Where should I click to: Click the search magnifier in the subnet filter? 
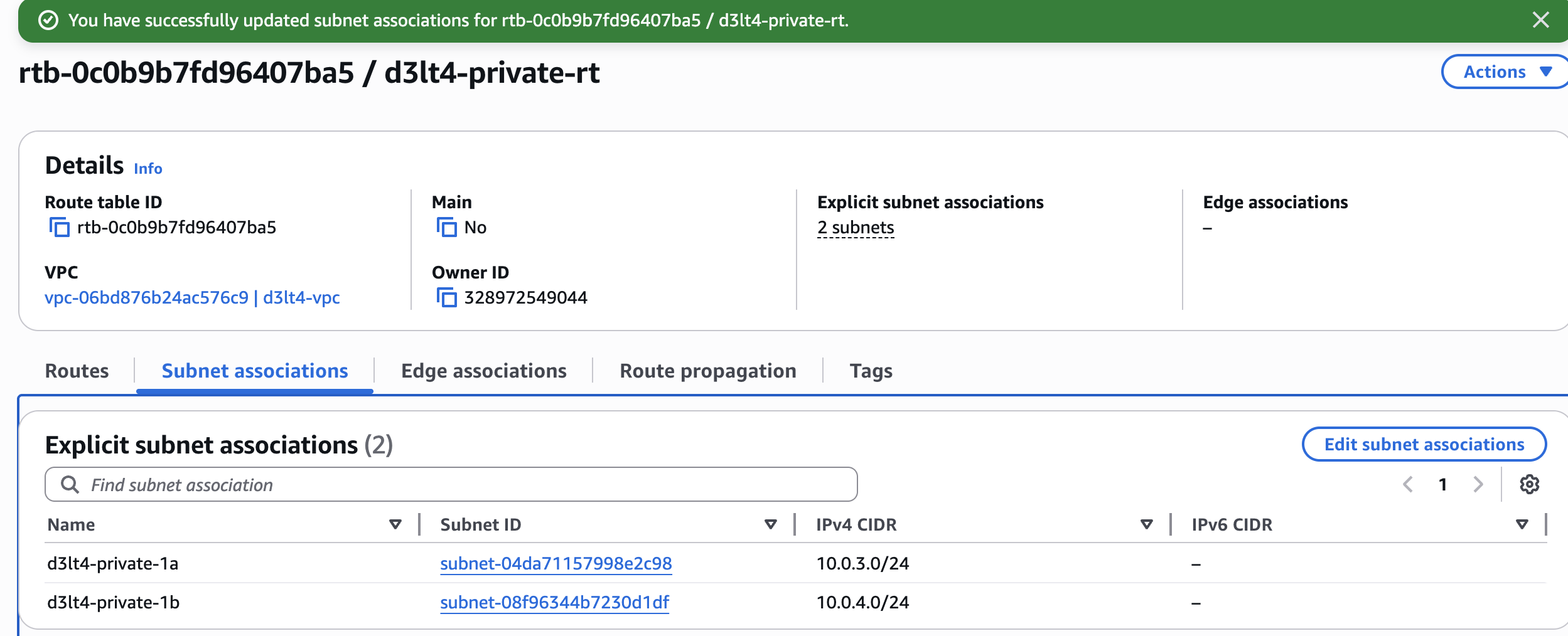pyautogui.click(x=69, y=484)
